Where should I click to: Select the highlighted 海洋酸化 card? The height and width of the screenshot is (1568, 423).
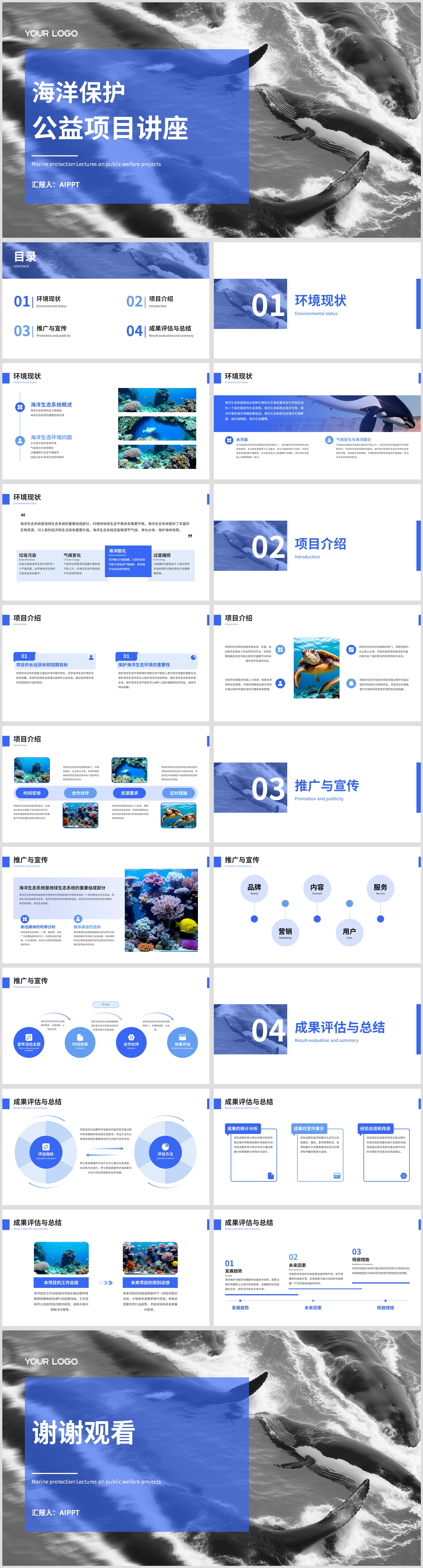128,561
